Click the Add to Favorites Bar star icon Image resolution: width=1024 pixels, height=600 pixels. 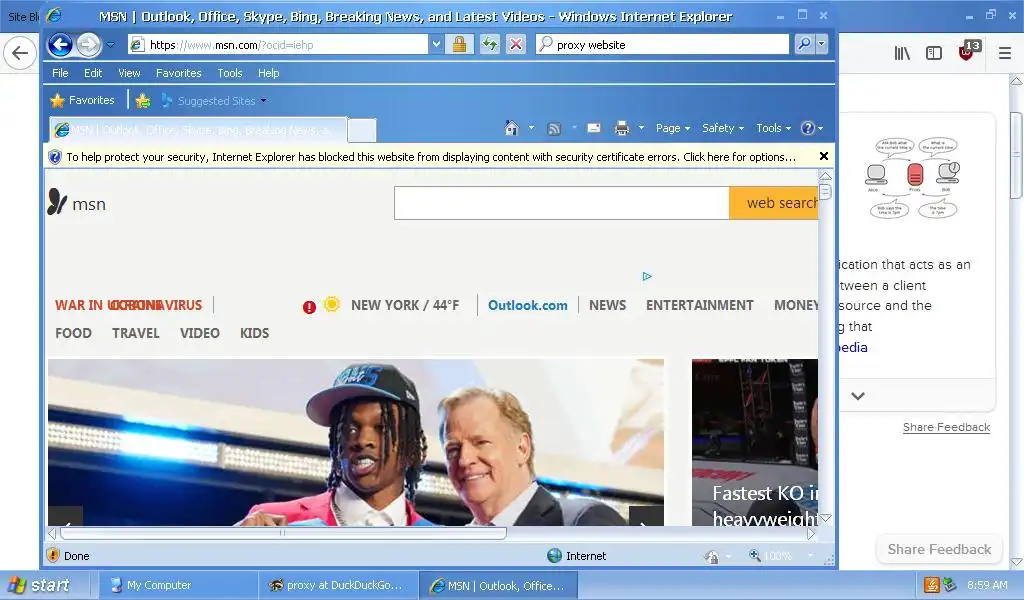[142, 101]
